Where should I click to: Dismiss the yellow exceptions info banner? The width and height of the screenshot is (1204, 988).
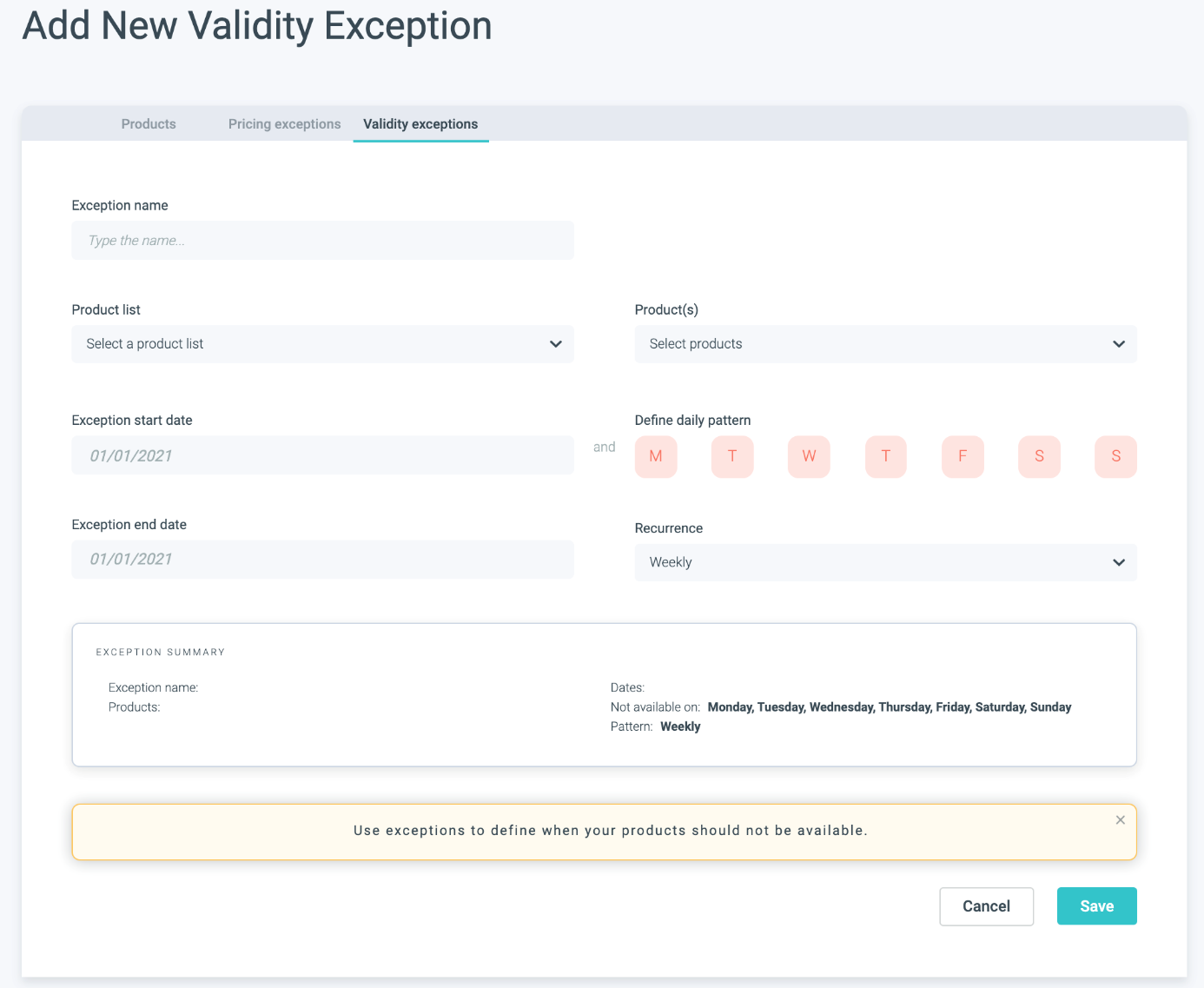[x=1120, y=820]
